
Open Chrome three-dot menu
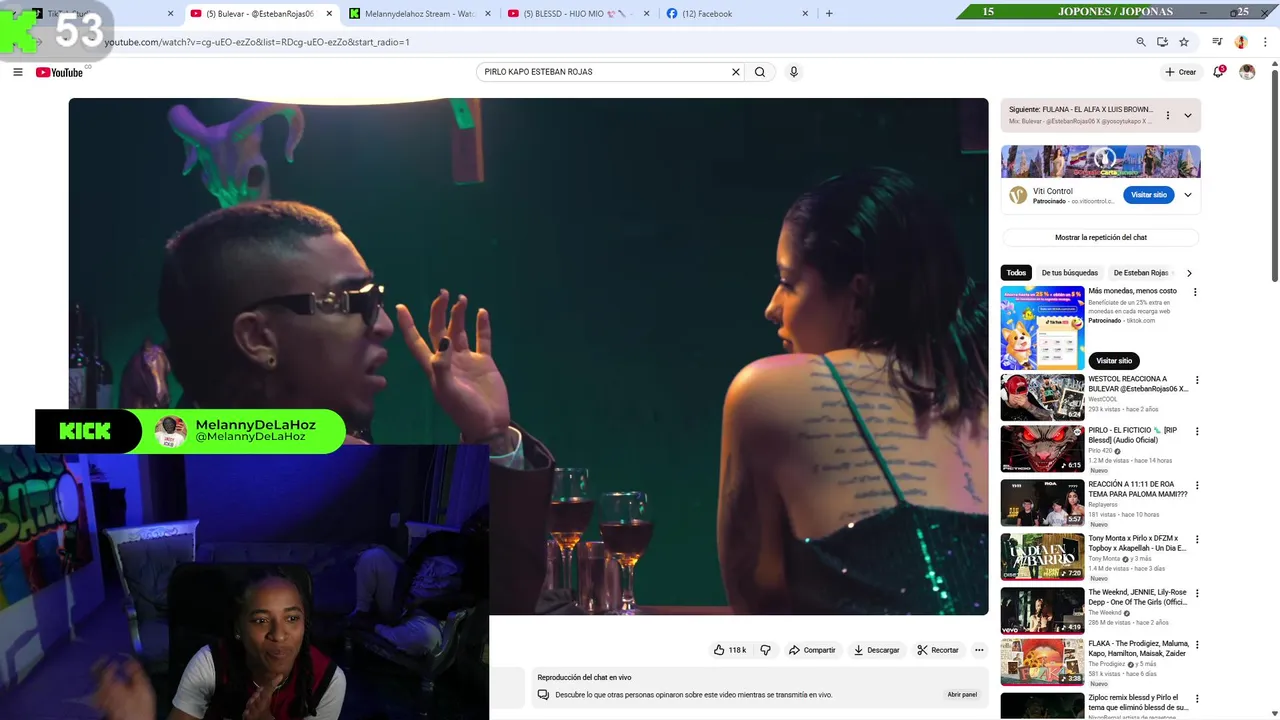point(1263,42)
